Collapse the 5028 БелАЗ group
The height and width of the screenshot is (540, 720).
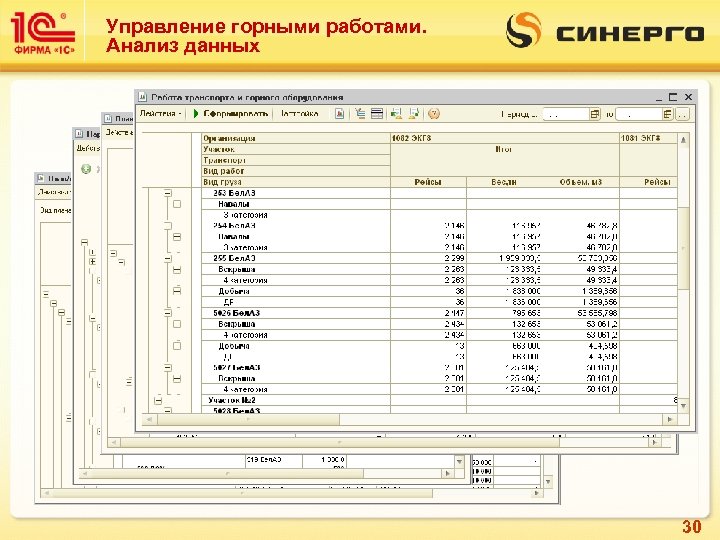click(168, 410)
